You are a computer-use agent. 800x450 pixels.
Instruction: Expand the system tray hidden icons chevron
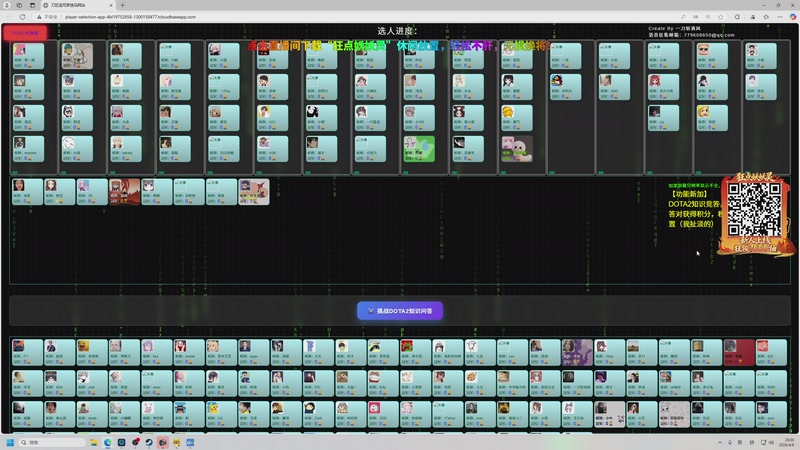720,442
